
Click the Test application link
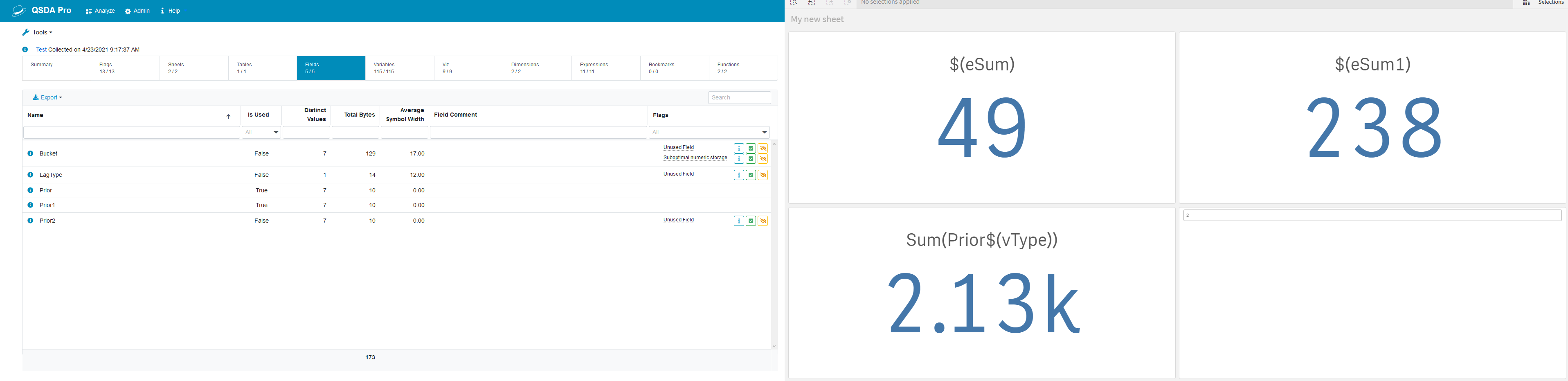pos(41,50)
